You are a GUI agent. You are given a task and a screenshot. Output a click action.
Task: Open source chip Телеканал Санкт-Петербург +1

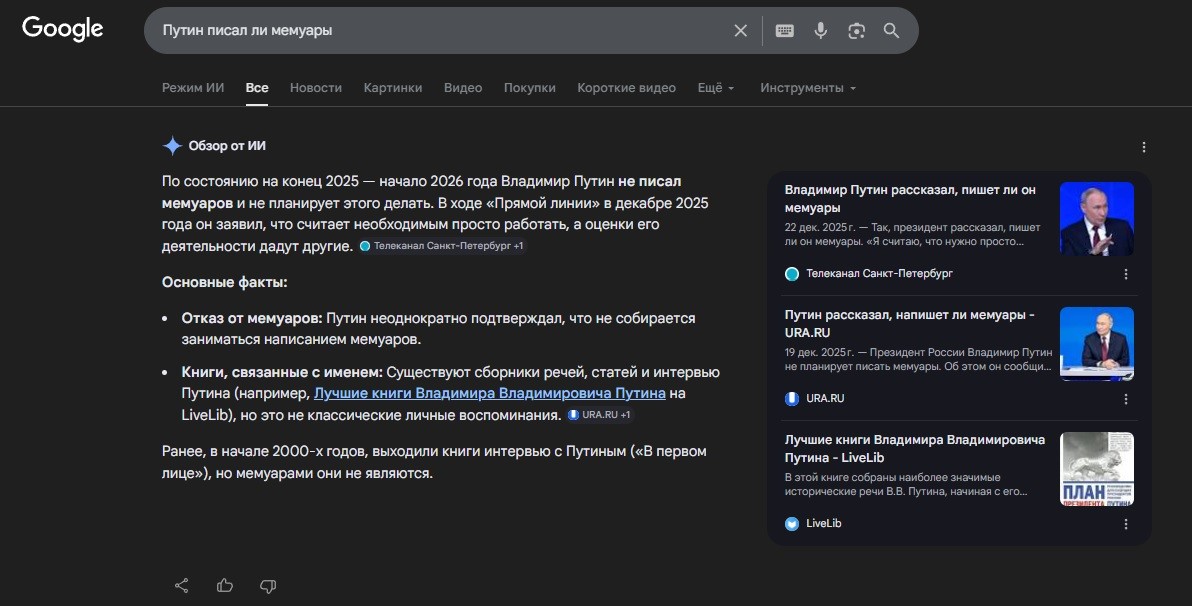click(442, 246)
